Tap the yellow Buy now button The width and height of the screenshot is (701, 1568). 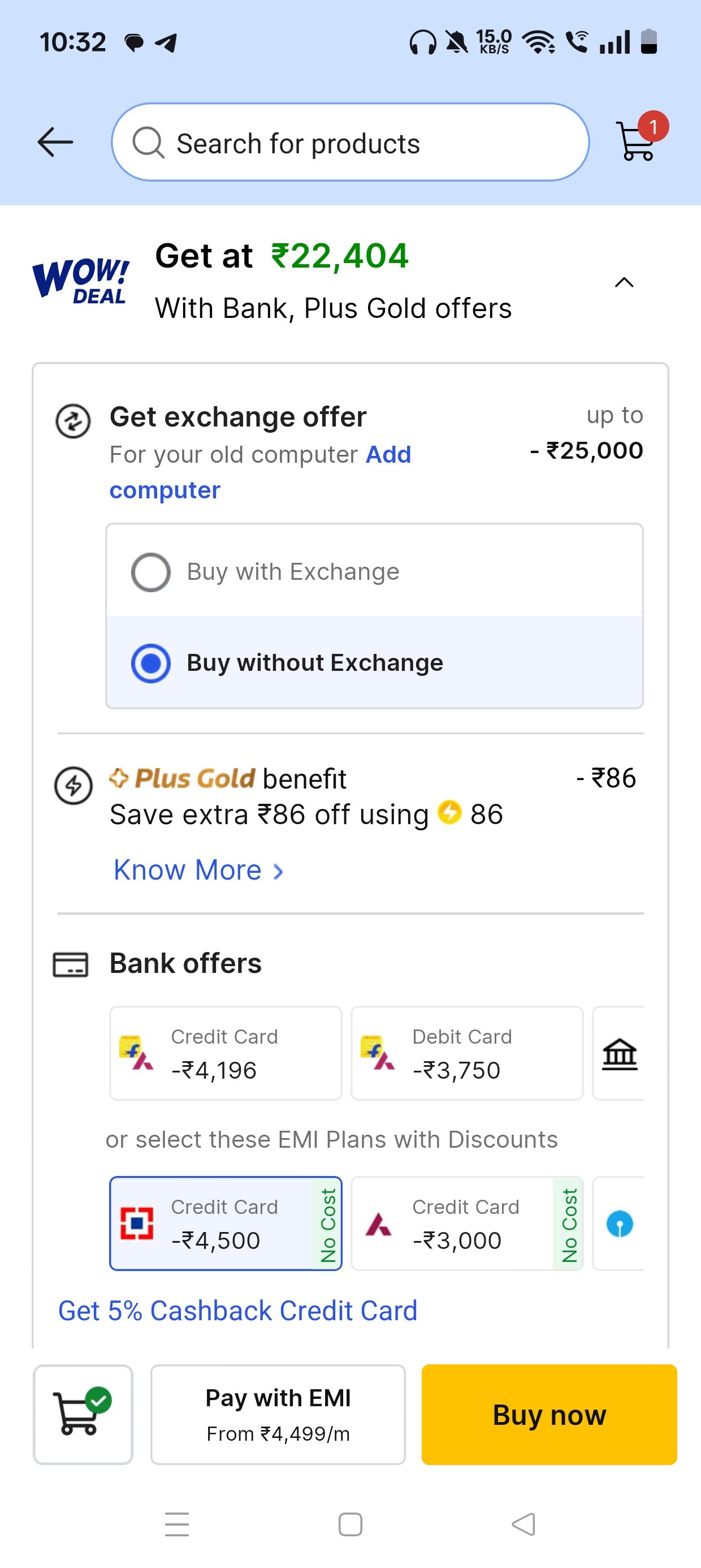pos(549,1414)
